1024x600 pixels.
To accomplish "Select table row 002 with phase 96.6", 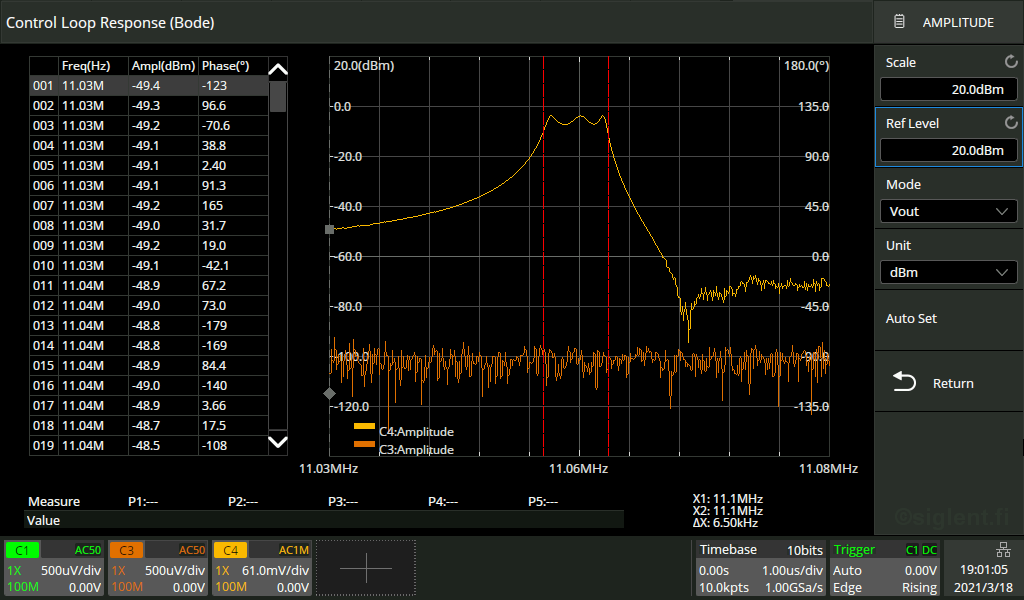I will pos(149,106).
